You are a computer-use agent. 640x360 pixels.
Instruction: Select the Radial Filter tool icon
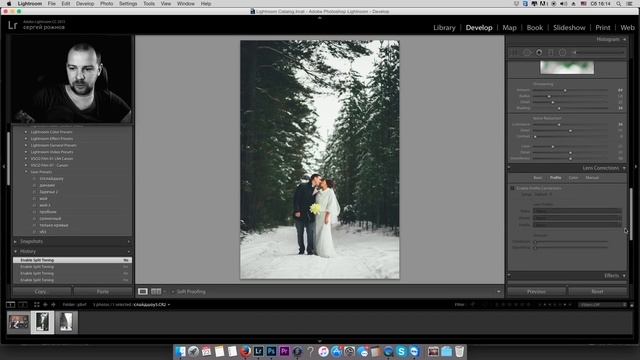(562, 53)
